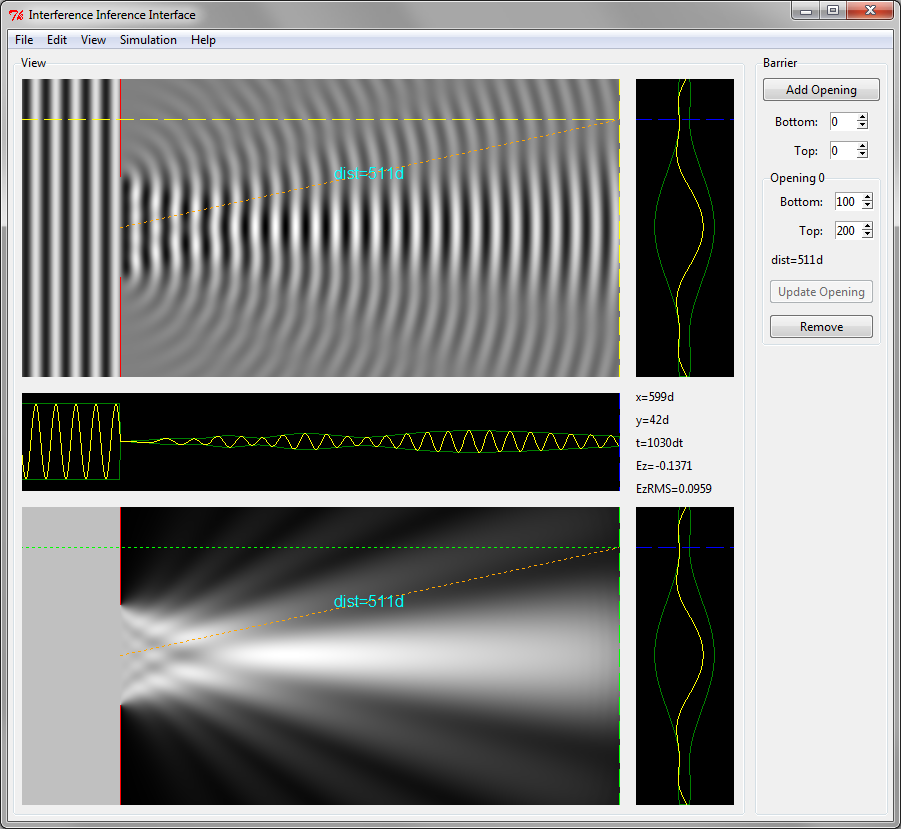Open the Help menu

click(x=203, y=40)
